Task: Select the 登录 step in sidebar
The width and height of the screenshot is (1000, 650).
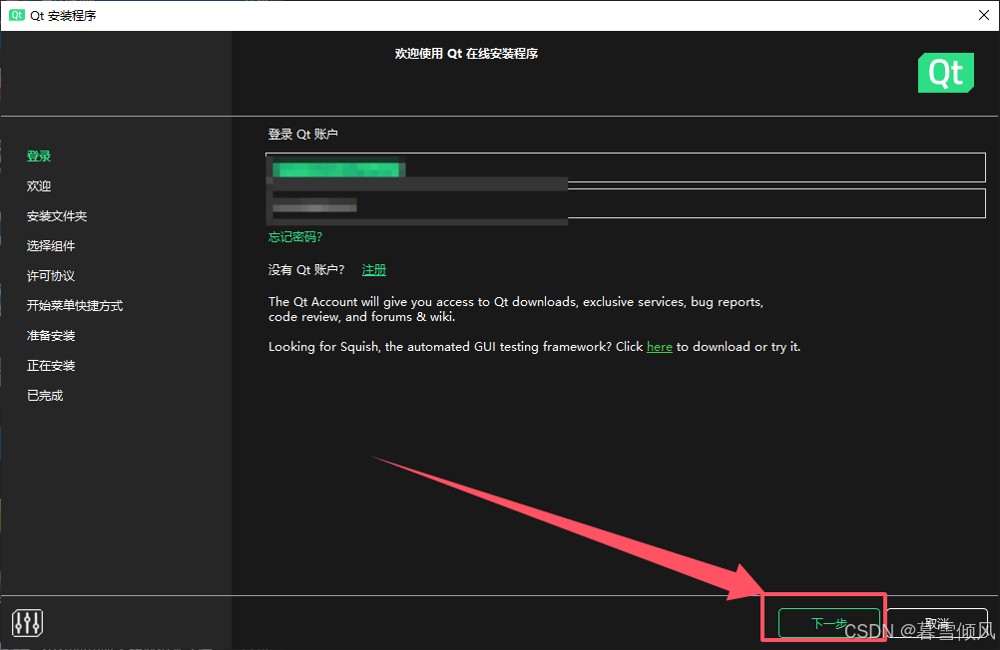Action: (x=39, y=156)
